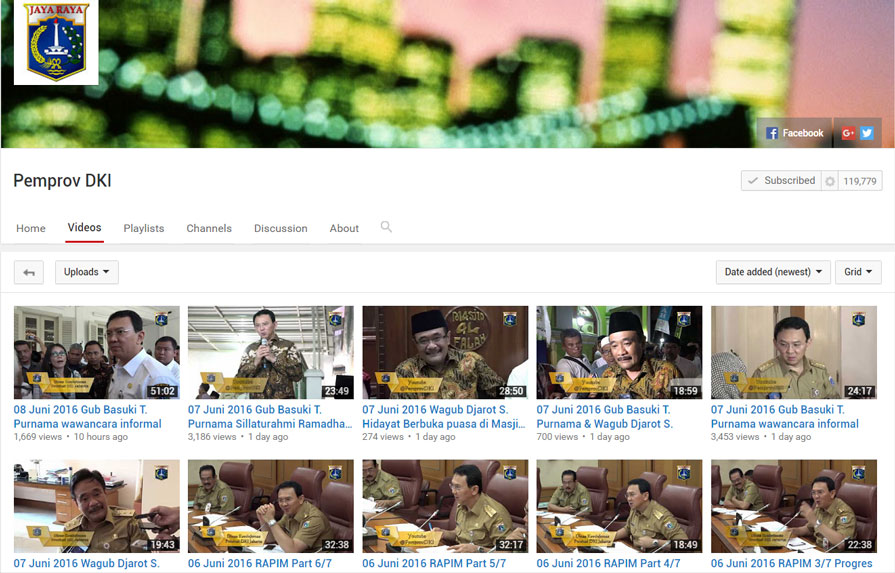Click the '274 views' text

(x=383, y=437)
